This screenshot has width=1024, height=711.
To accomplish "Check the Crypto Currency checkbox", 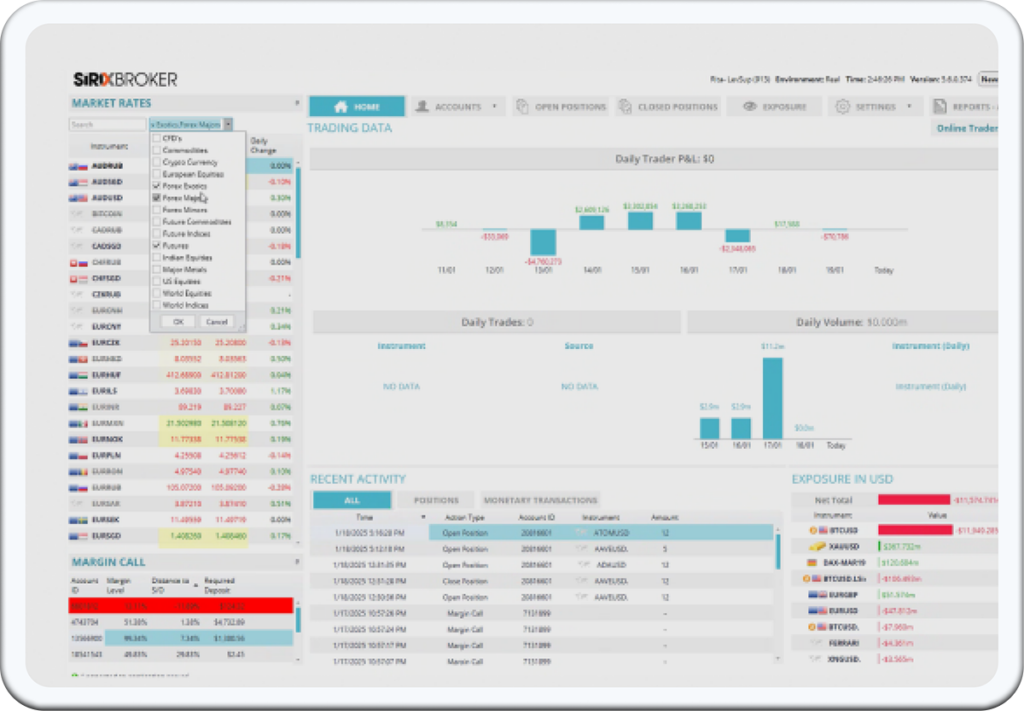I will (x=156, y=162).
